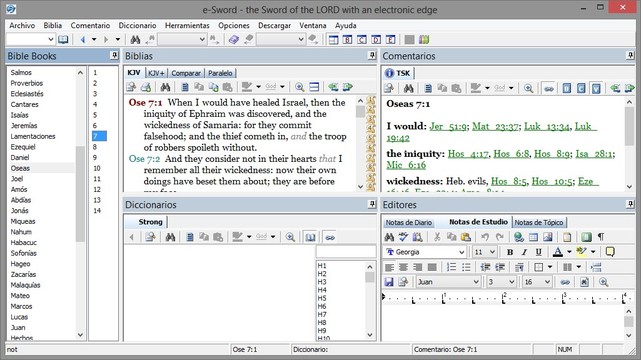Screen dimensions: 641x360
Task: Toggle the pin on Diccionarios panel
Action: click(372, 204)
